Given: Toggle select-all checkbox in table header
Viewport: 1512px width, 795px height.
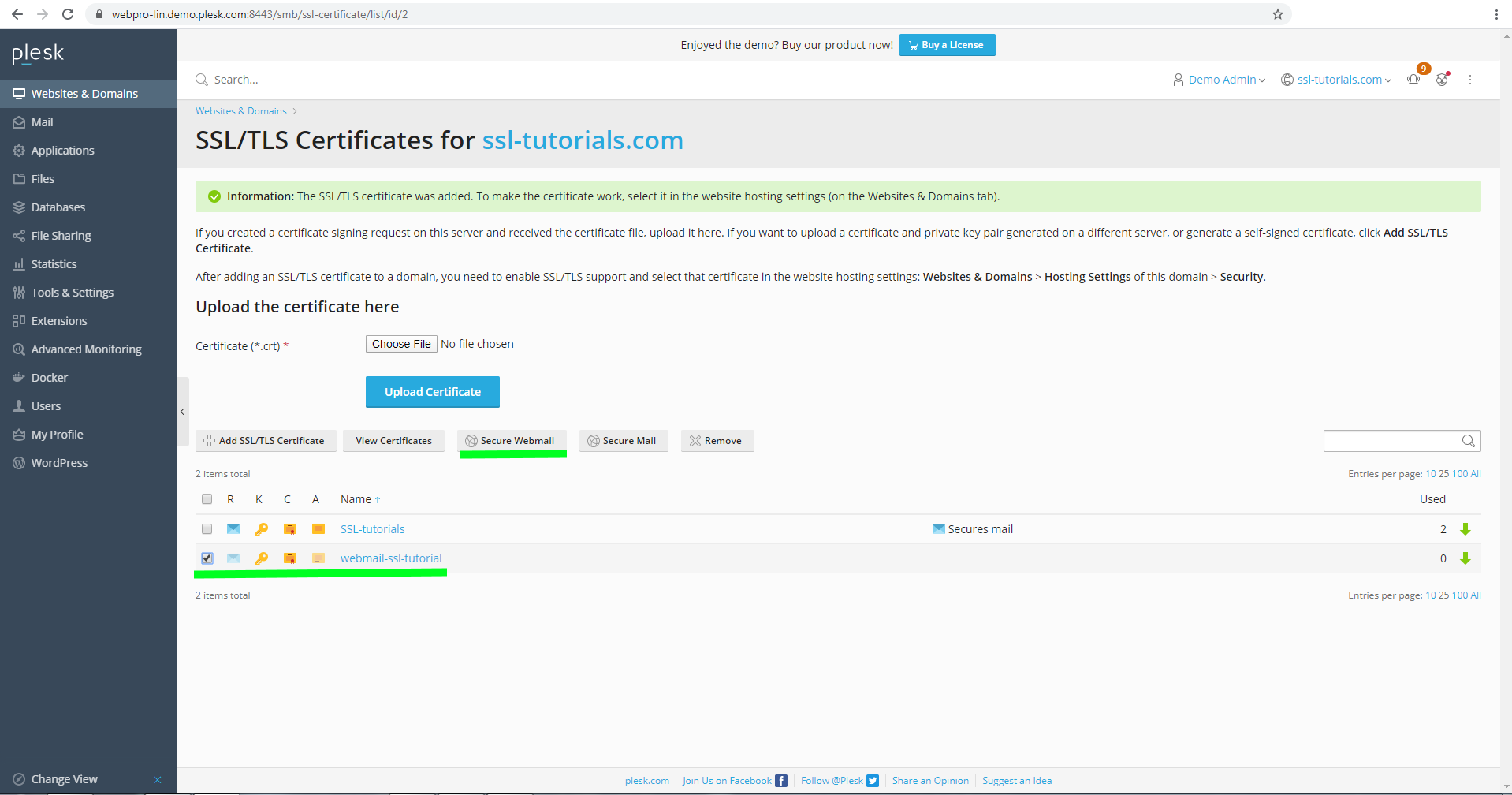Looking at the screenshot, I should [x=207, y=499].
